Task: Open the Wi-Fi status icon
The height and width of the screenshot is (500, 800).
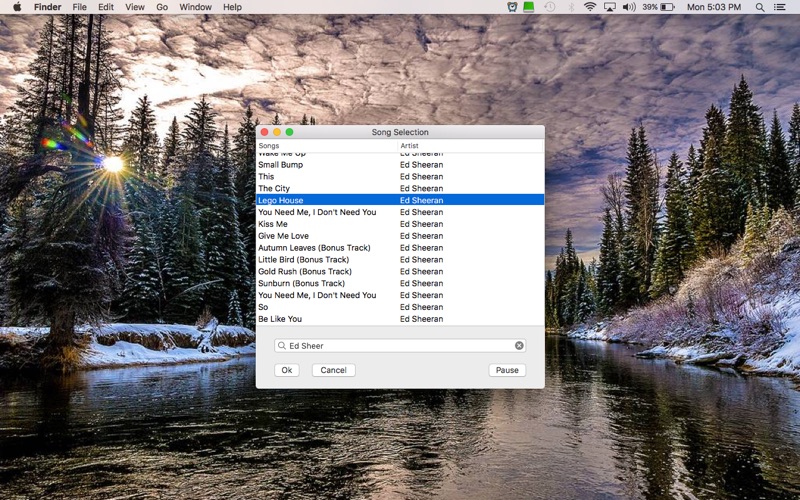Action: 590,7
